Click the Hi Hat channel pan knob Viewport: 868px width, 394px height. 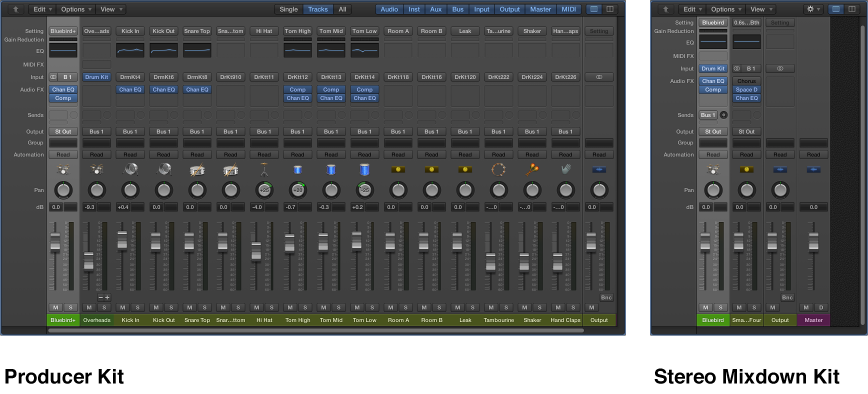(264, 190)
